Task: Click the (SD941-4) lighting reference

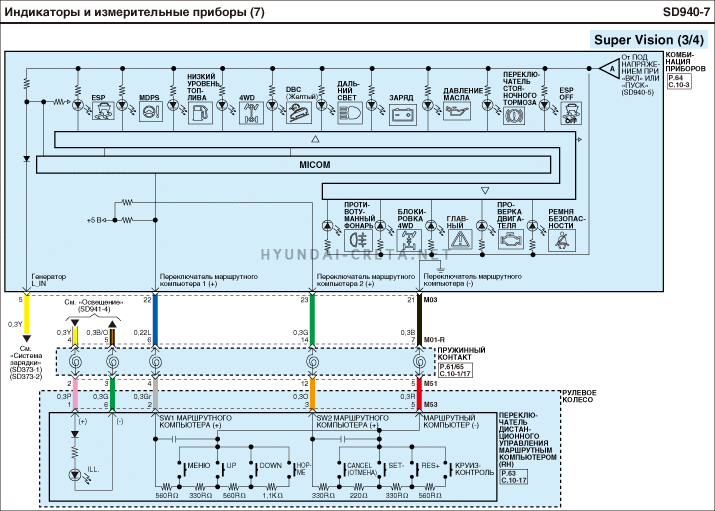Action: [x=93, y=310]
